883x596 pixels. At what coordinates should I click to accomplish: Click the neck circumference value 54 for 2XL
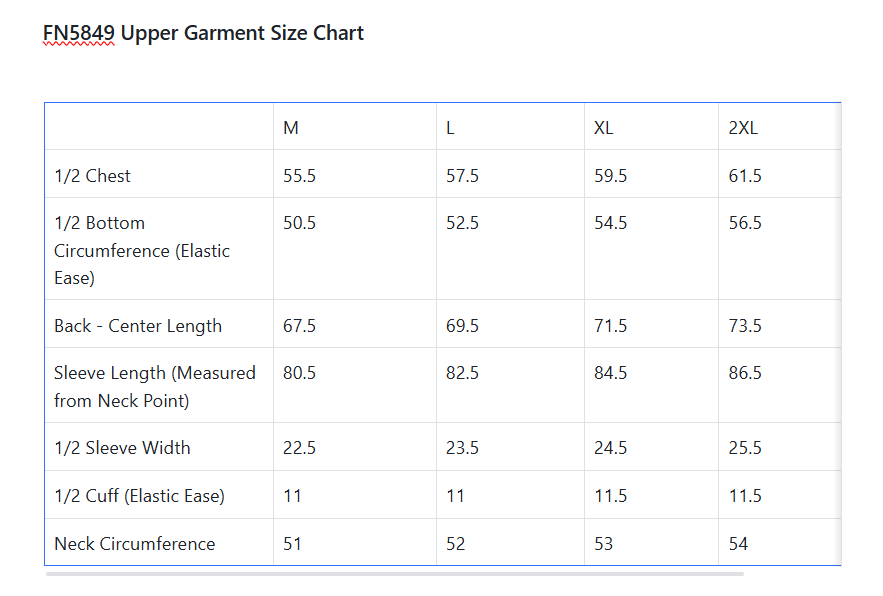coord(738,544)
